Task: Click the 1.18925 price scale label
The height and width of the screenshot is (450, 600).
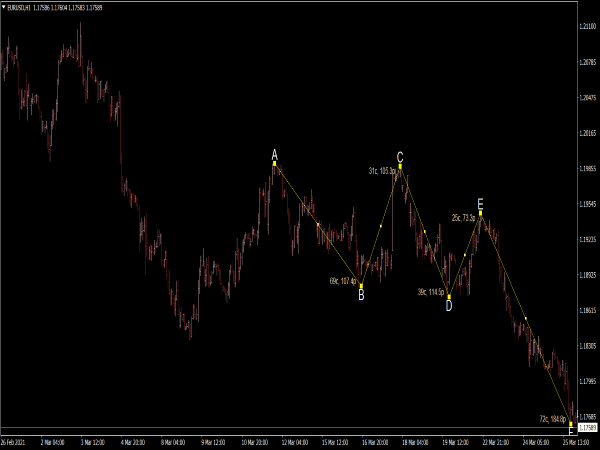Action: pos(588,275)
